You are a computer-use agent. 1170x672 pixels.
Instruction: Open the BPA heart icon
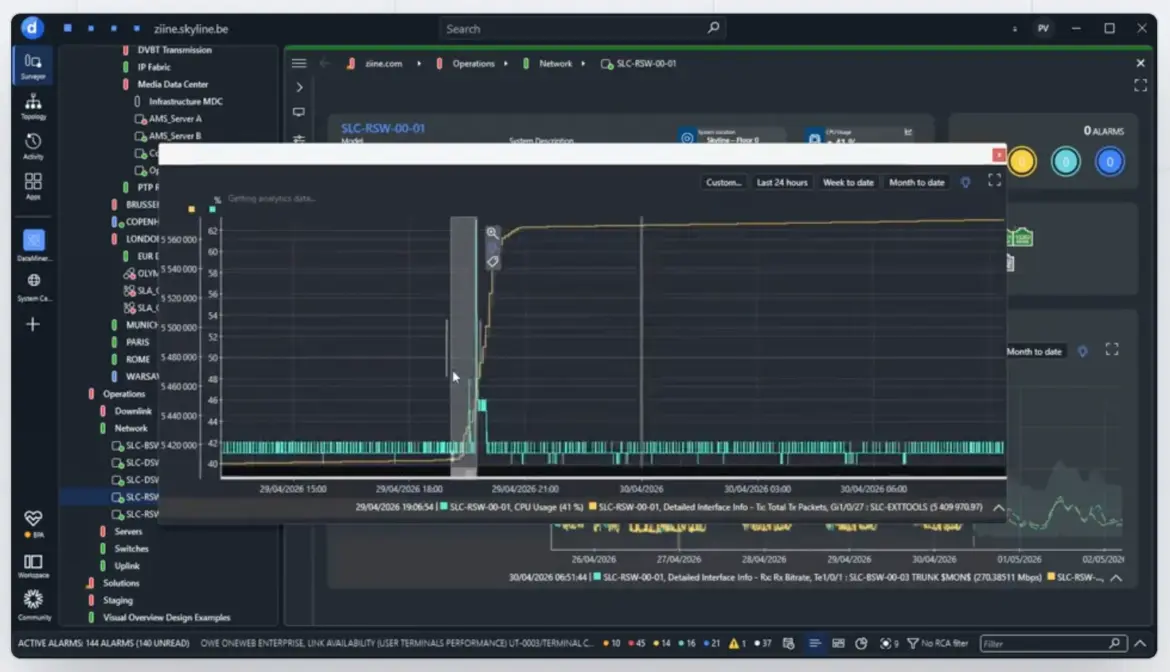pos(33,522)
